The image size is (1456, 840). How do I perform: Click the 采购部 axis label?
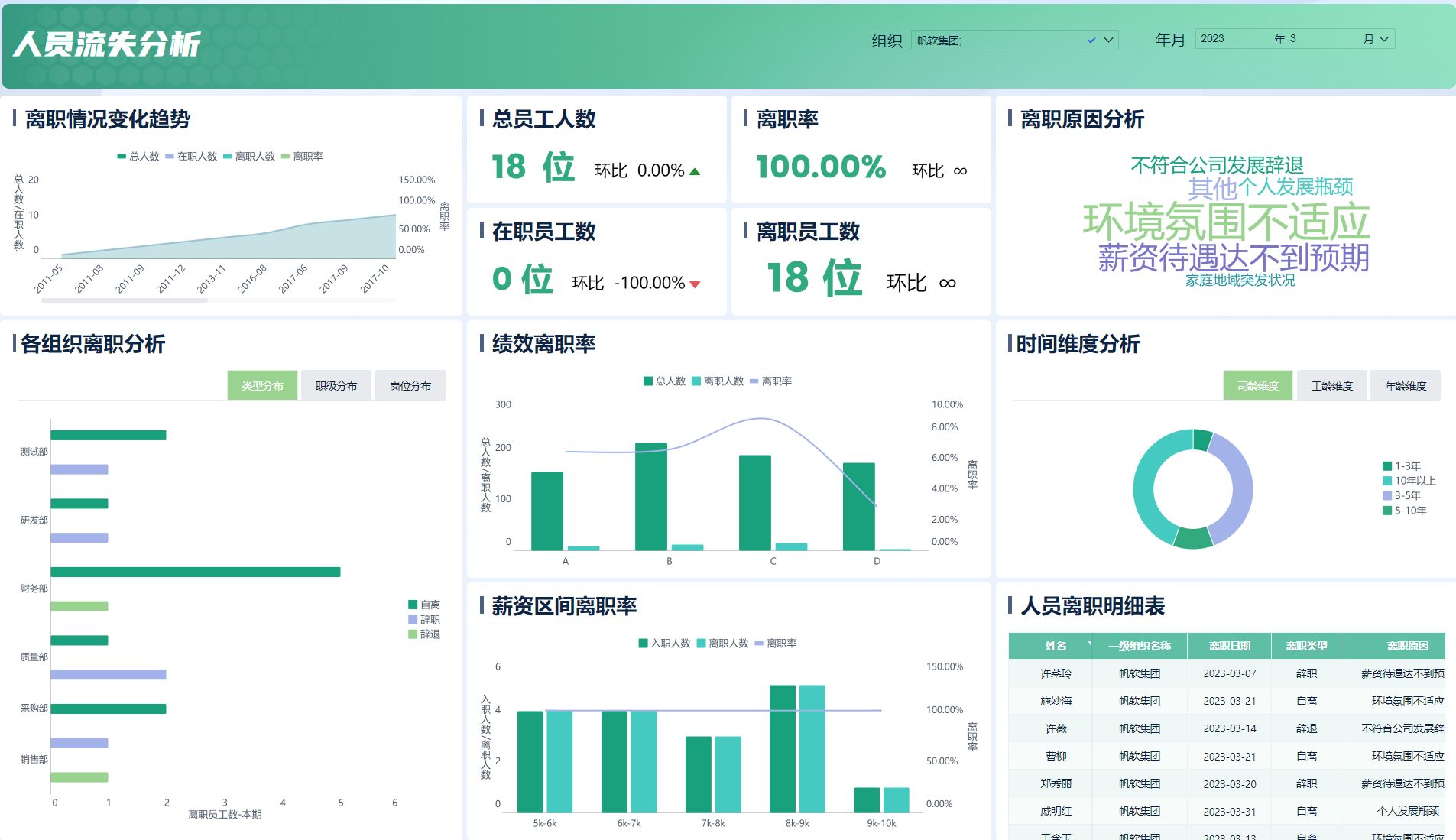pos(34,709)
